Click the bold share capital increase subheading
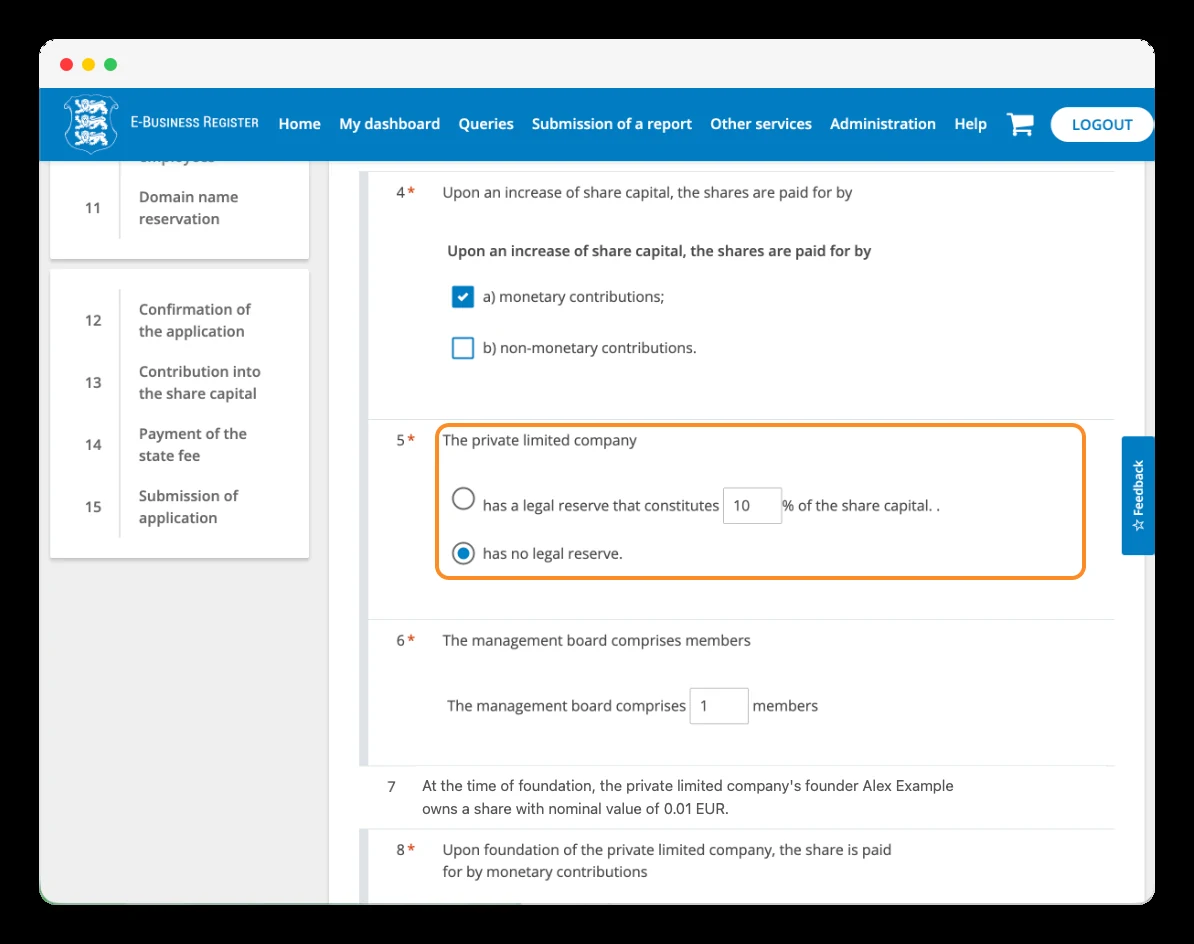The width and height of the screenshot is (1194, 944). coord(659,251)
